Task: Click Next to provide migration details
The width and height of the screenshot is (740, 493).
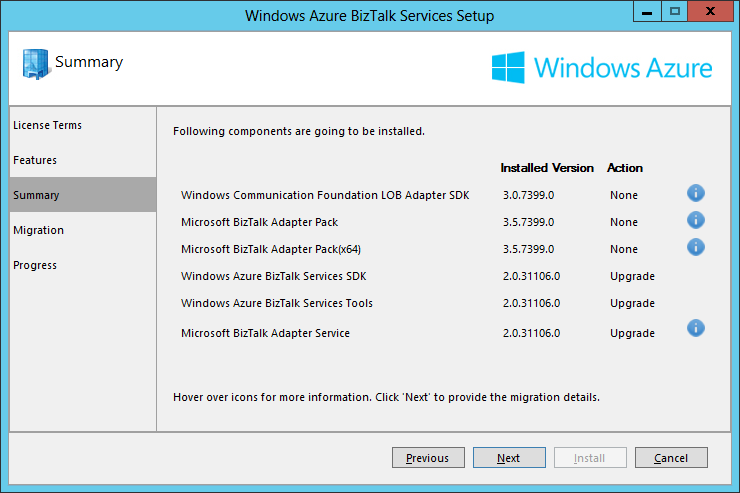Action: tap(509, 458)
